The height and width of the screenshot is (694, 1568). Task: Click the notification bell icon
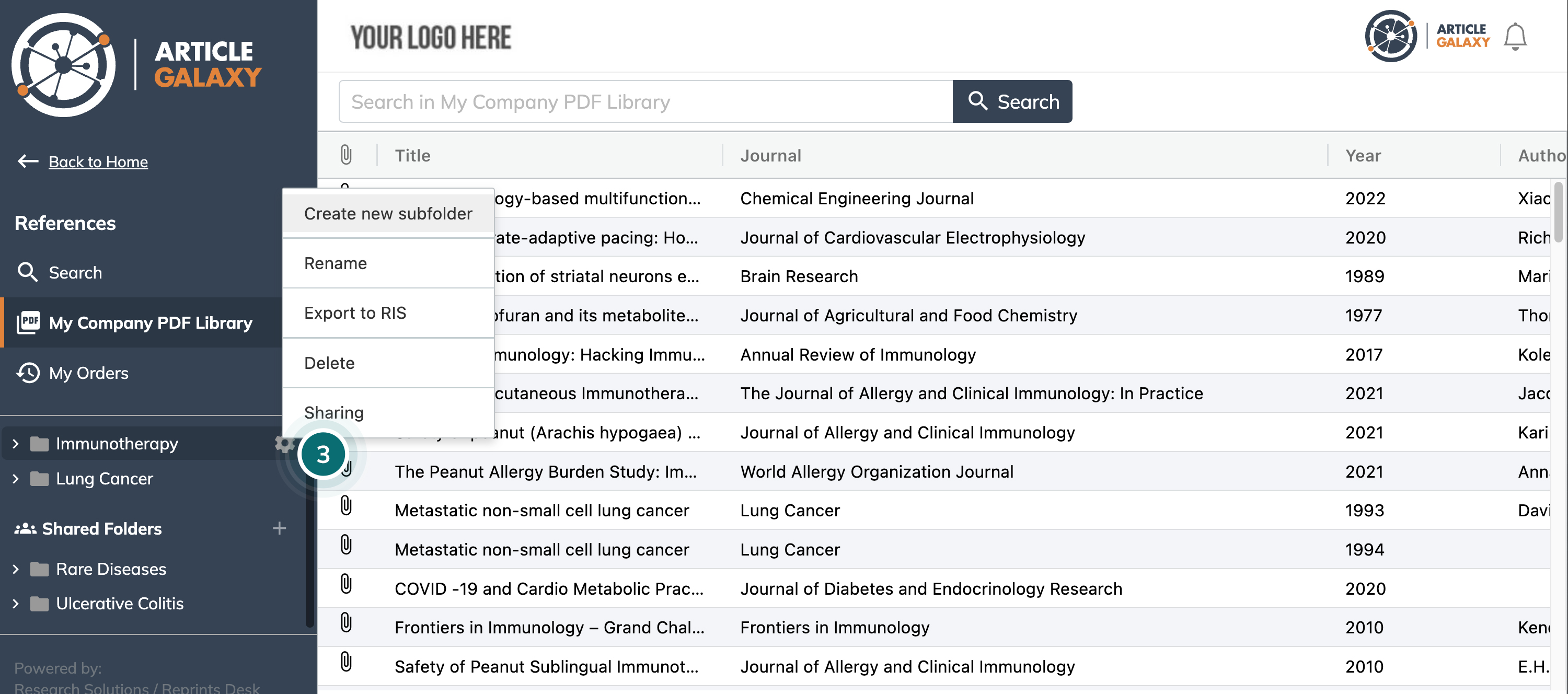1515,37
